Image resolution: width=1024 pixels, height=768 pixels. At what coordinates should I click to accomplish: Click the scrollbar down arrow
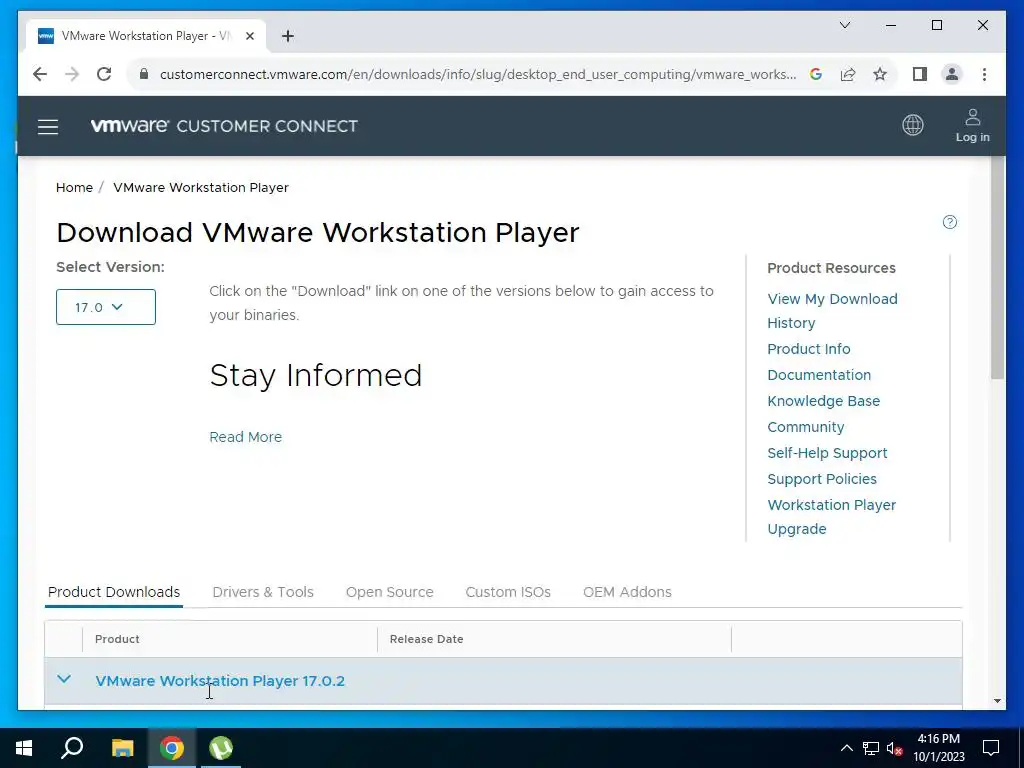(x=997, y=701)
